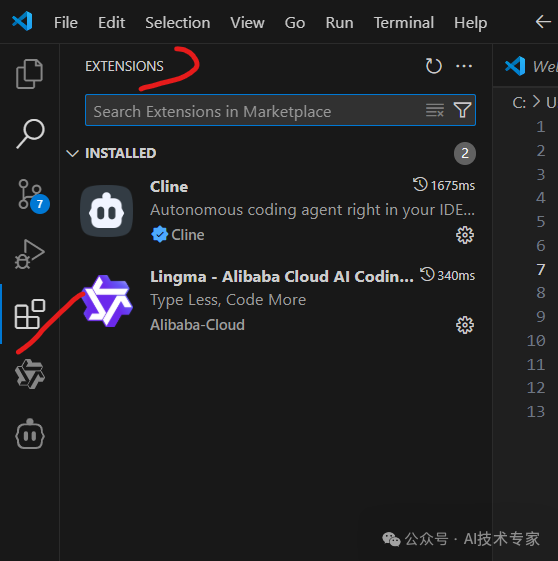
Task: Open the Search view in activity bar
Action: pyautogui.click(x=30, y=133)
